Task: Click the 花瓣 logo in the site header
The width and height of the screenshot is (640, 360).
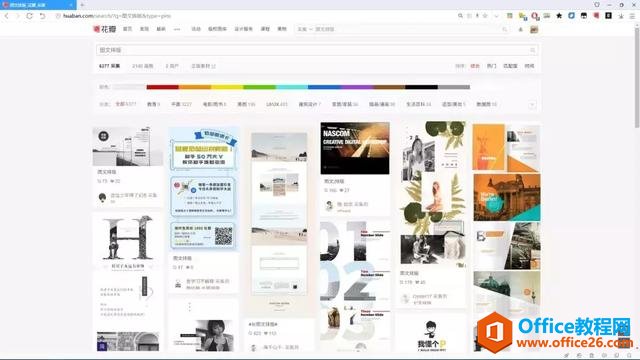Action: pyautogui.click(x=104, y=29)
